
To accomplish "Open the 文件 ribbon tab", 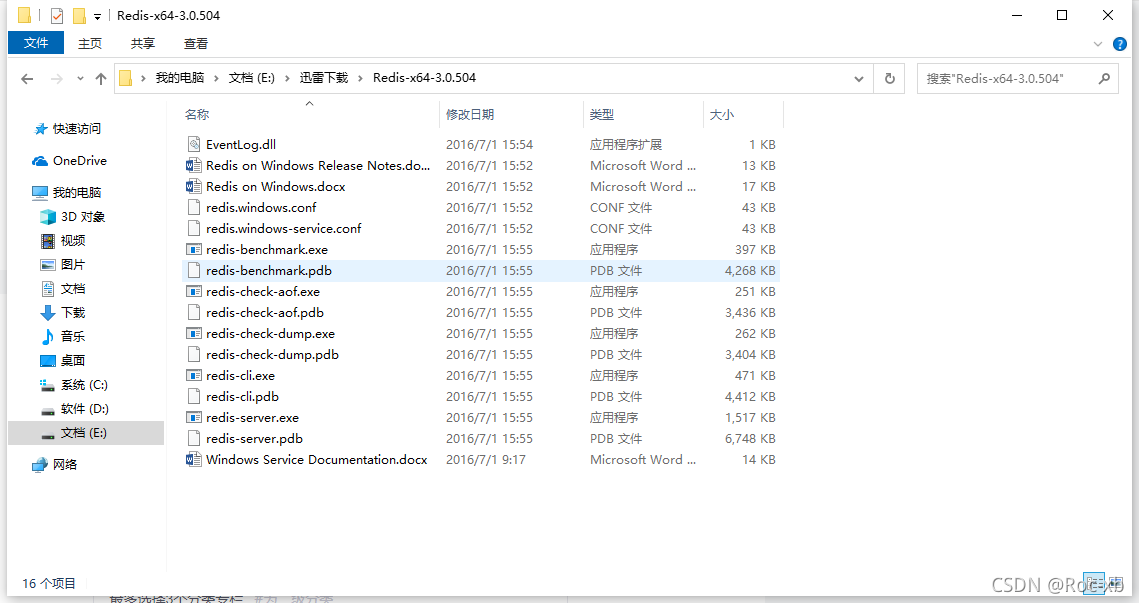I will tap(36, 43).
